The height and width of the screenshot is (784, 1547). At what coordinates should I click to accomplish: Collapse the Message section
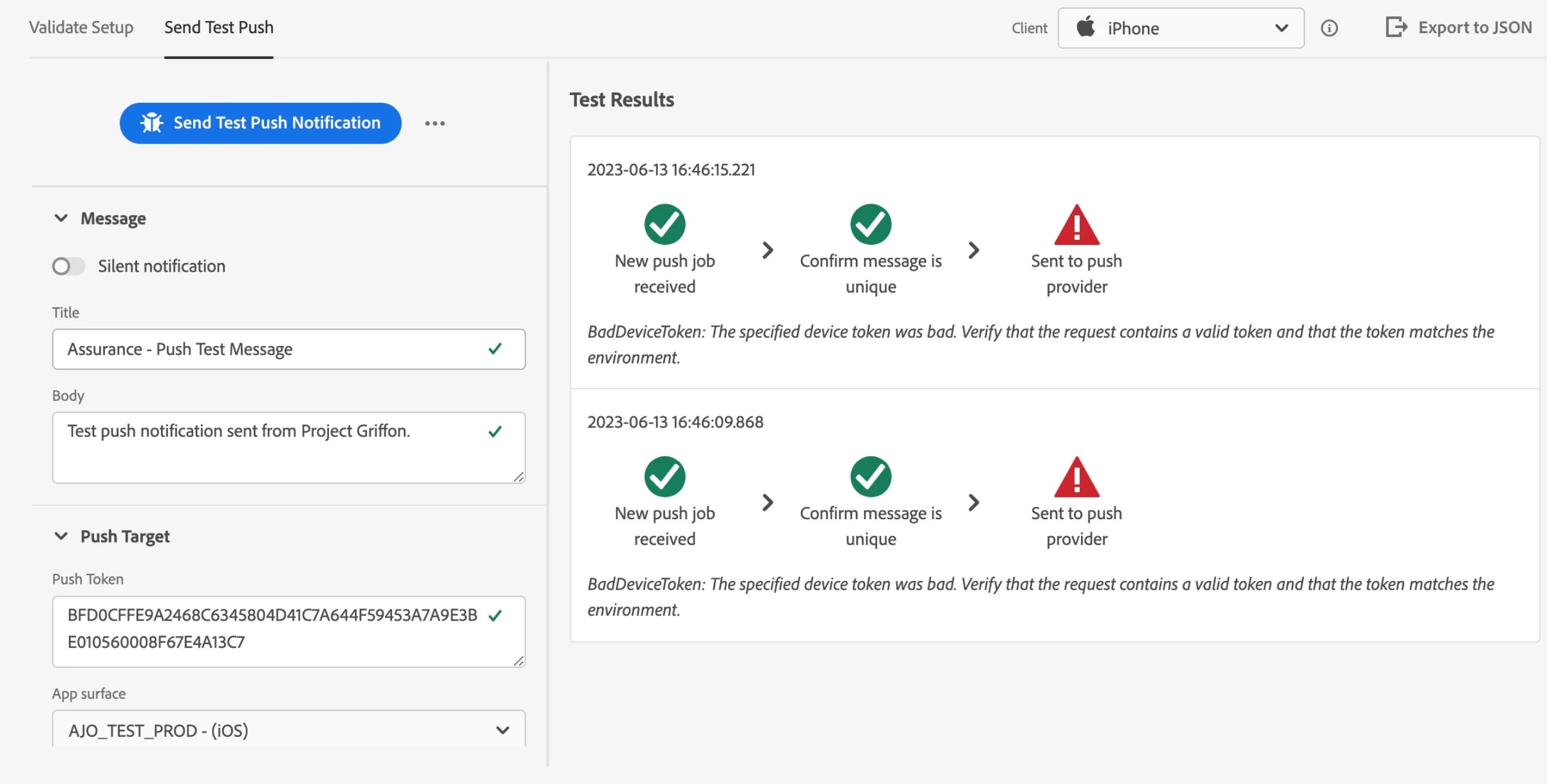coord(61,218)
